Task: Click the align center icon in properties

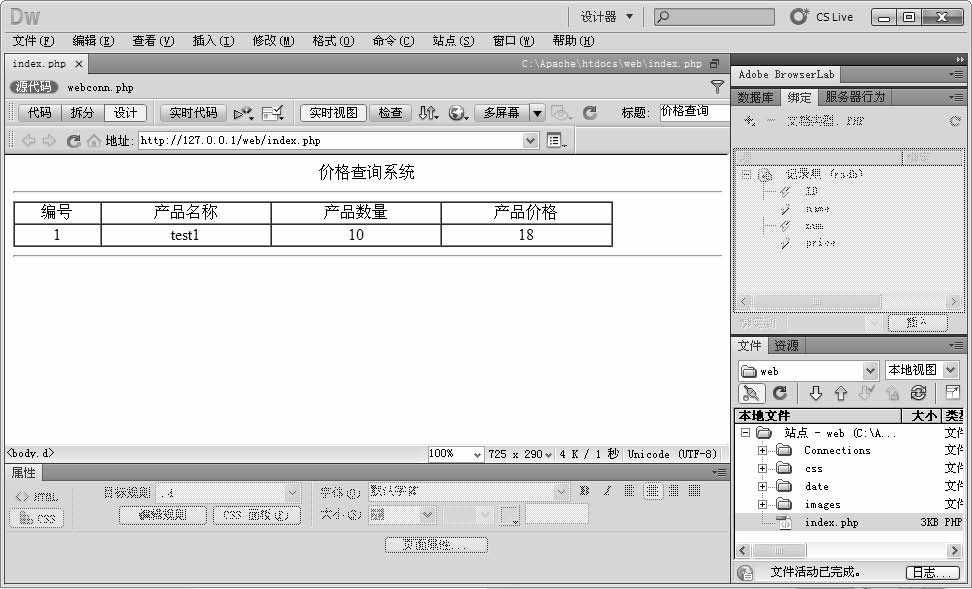Action: pyautogui.click(x=652, y=491)
